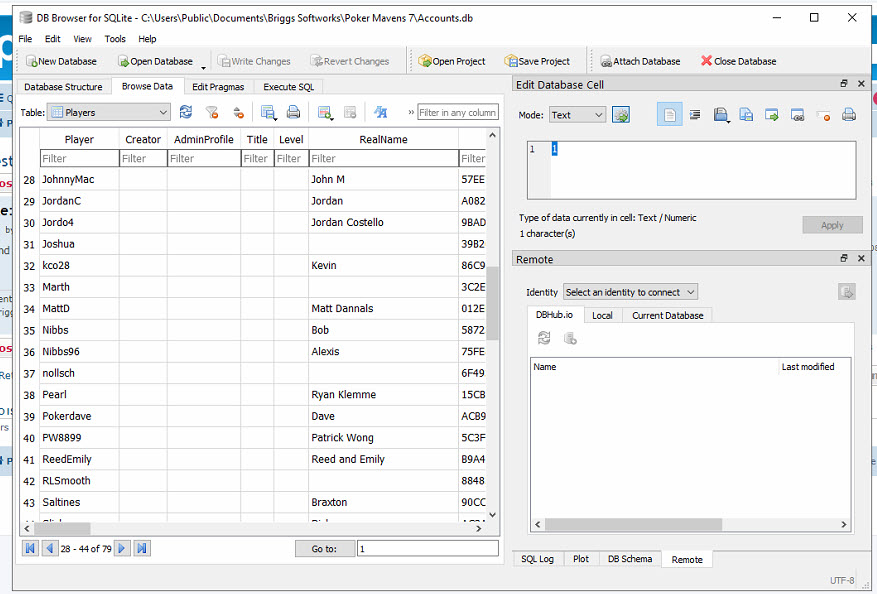Refresh the Players table data
This screenshot has height=594, width=877.
(186, 113)
